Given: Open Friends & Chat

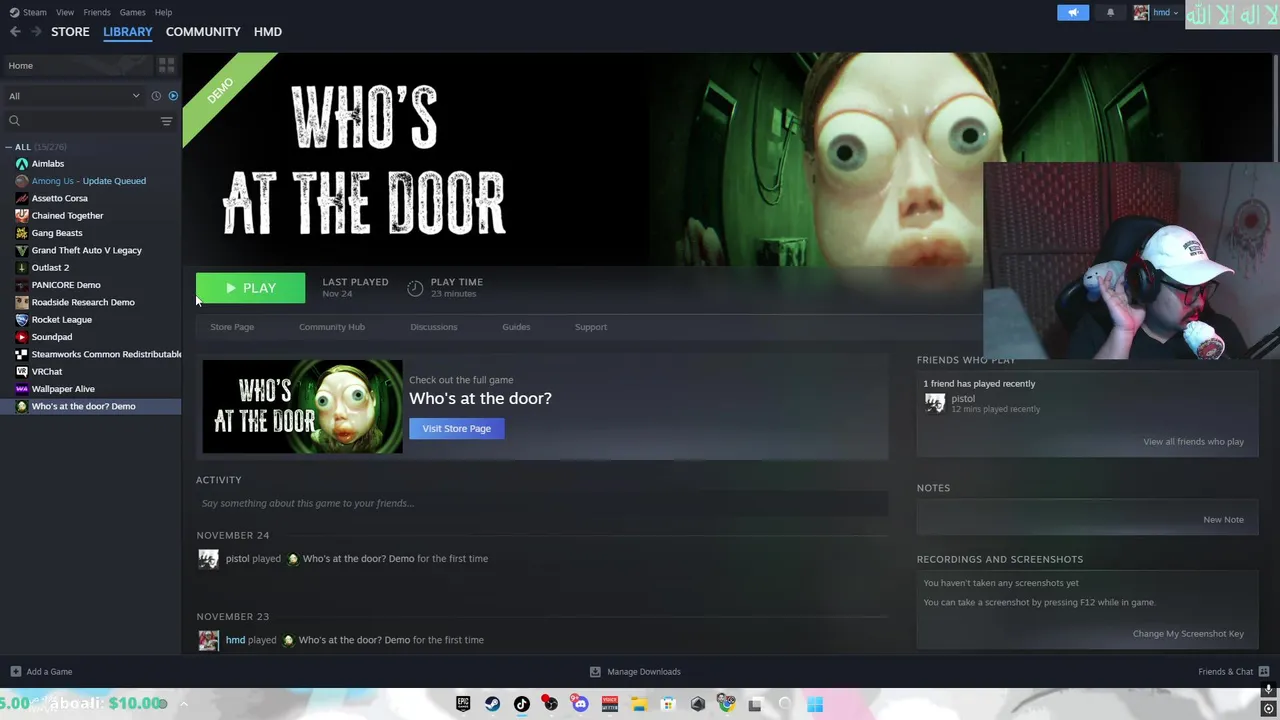Looking at the screenshot, I should pos(1234,672).
